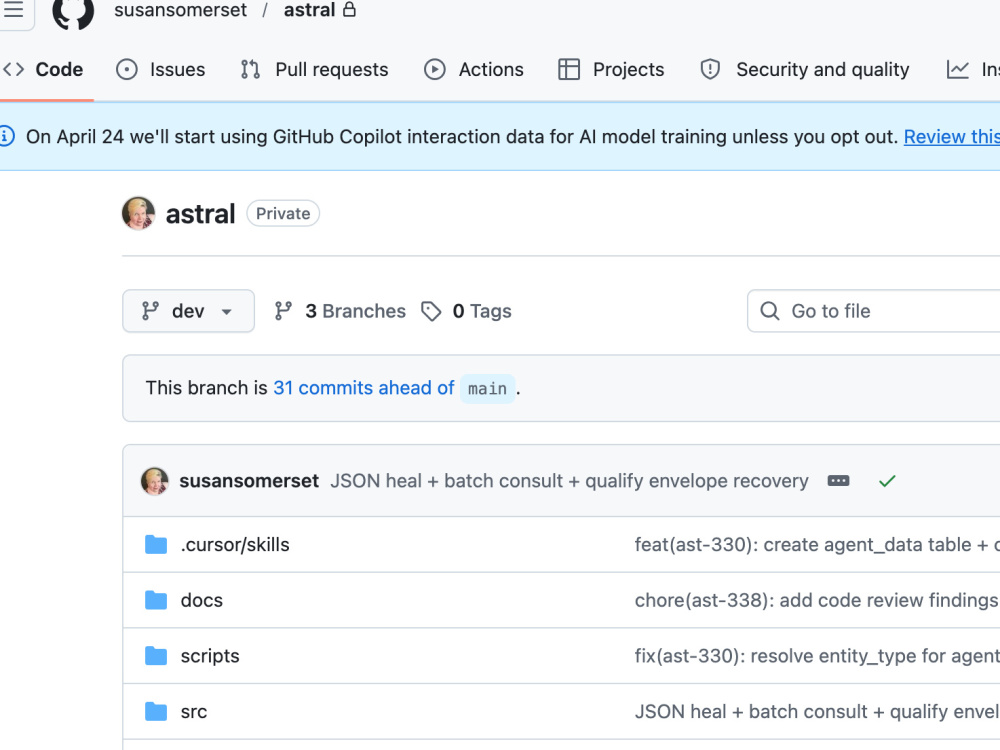Open 31 commits ahead of link
The height and width of the screenshot is (750, 1000).
[x=364, y=388]
